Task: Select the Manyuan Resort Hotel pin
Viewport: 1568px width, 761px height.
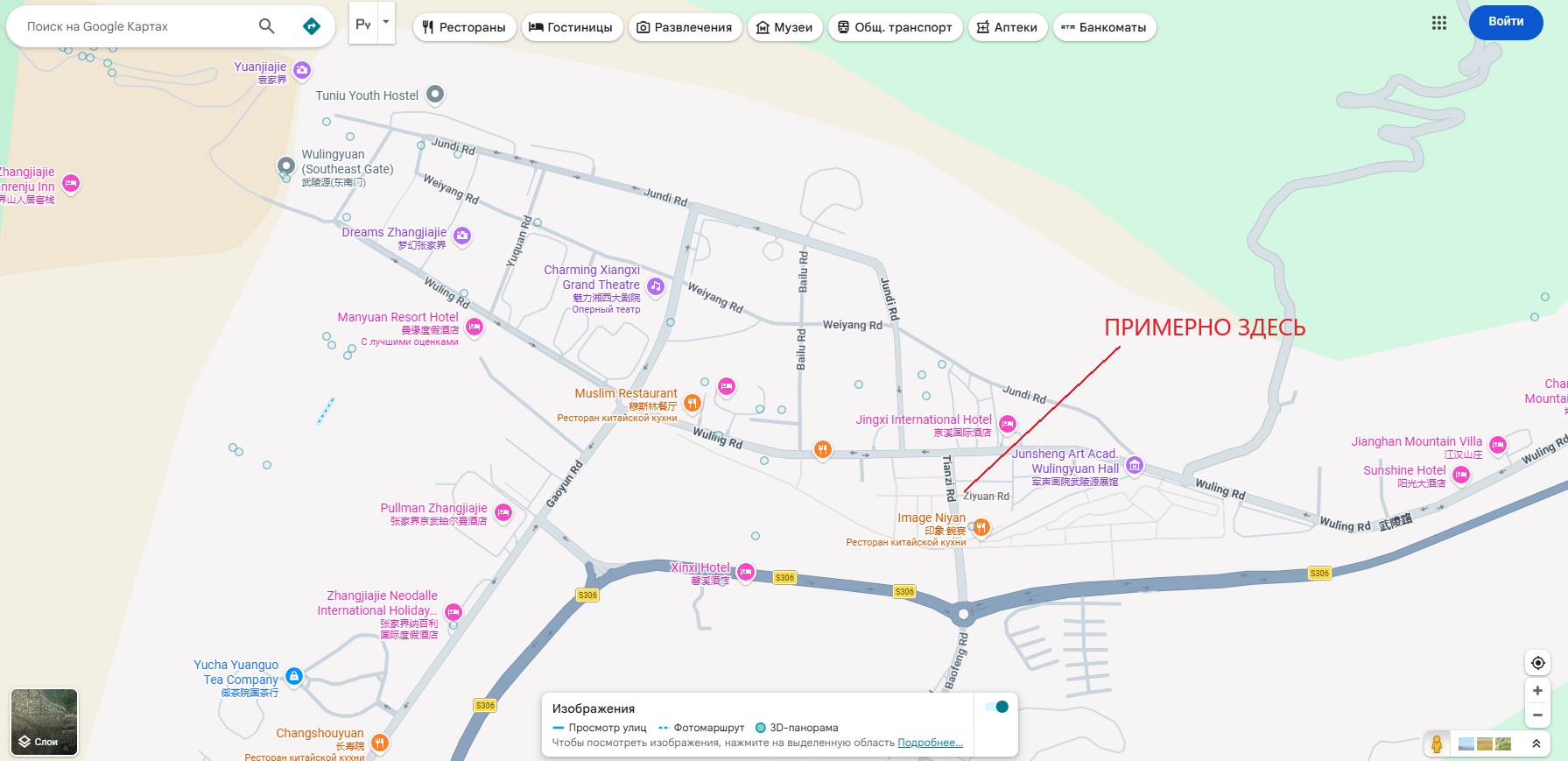Action: pos(475,328)
